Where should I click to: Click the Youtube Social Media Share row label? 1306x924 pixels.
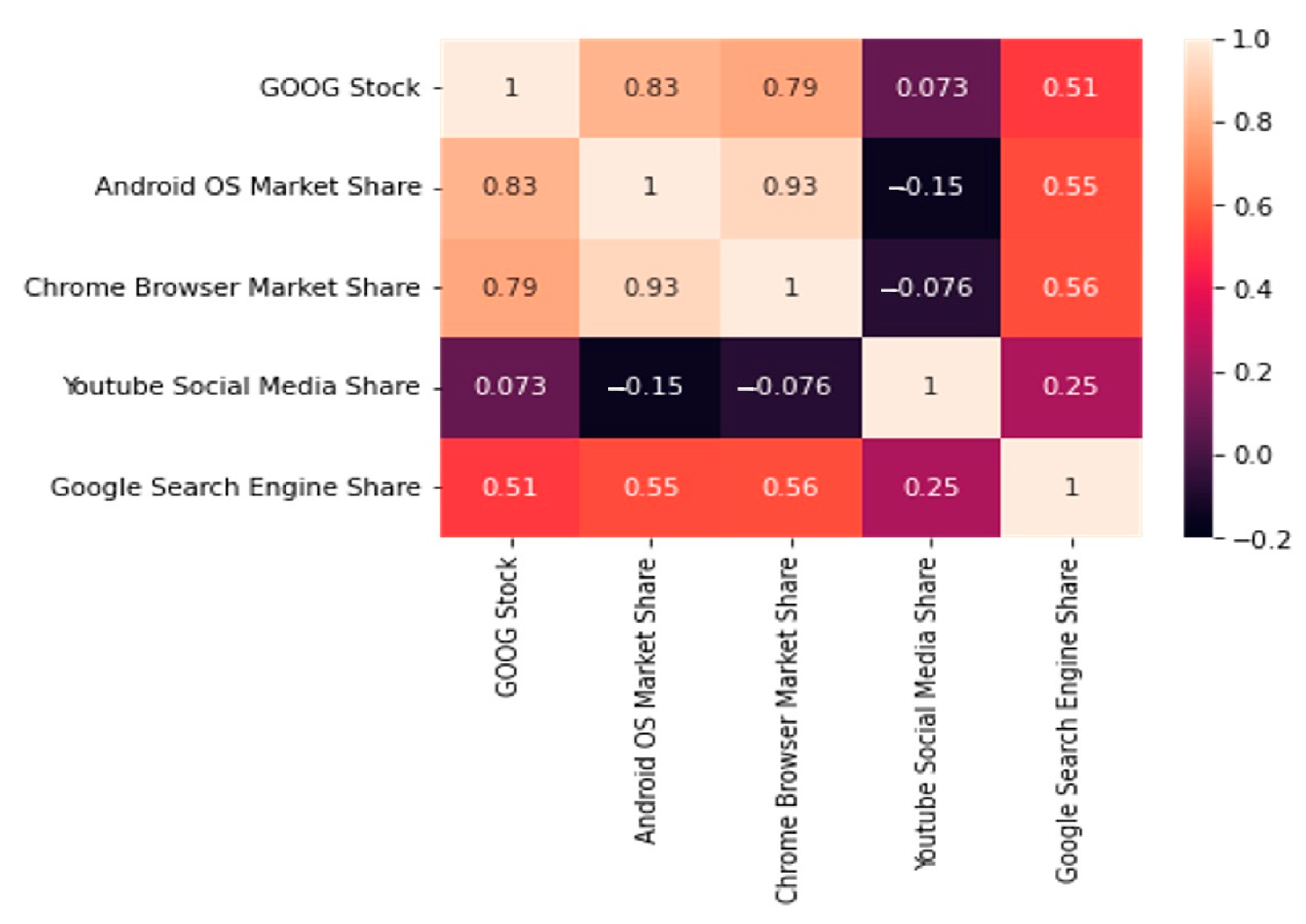[x=242, y=387]
